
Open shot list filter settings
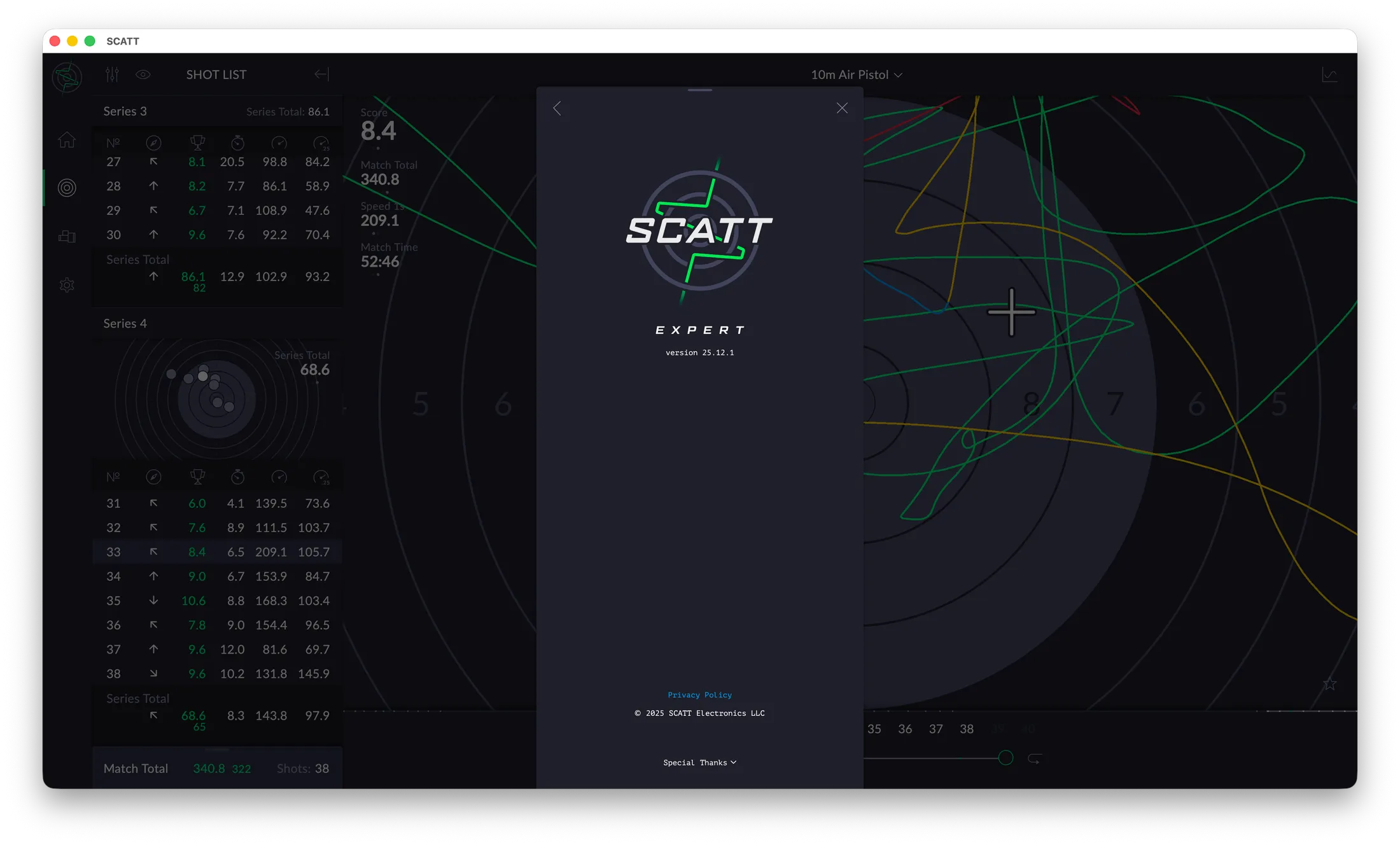tap(111, 74)
